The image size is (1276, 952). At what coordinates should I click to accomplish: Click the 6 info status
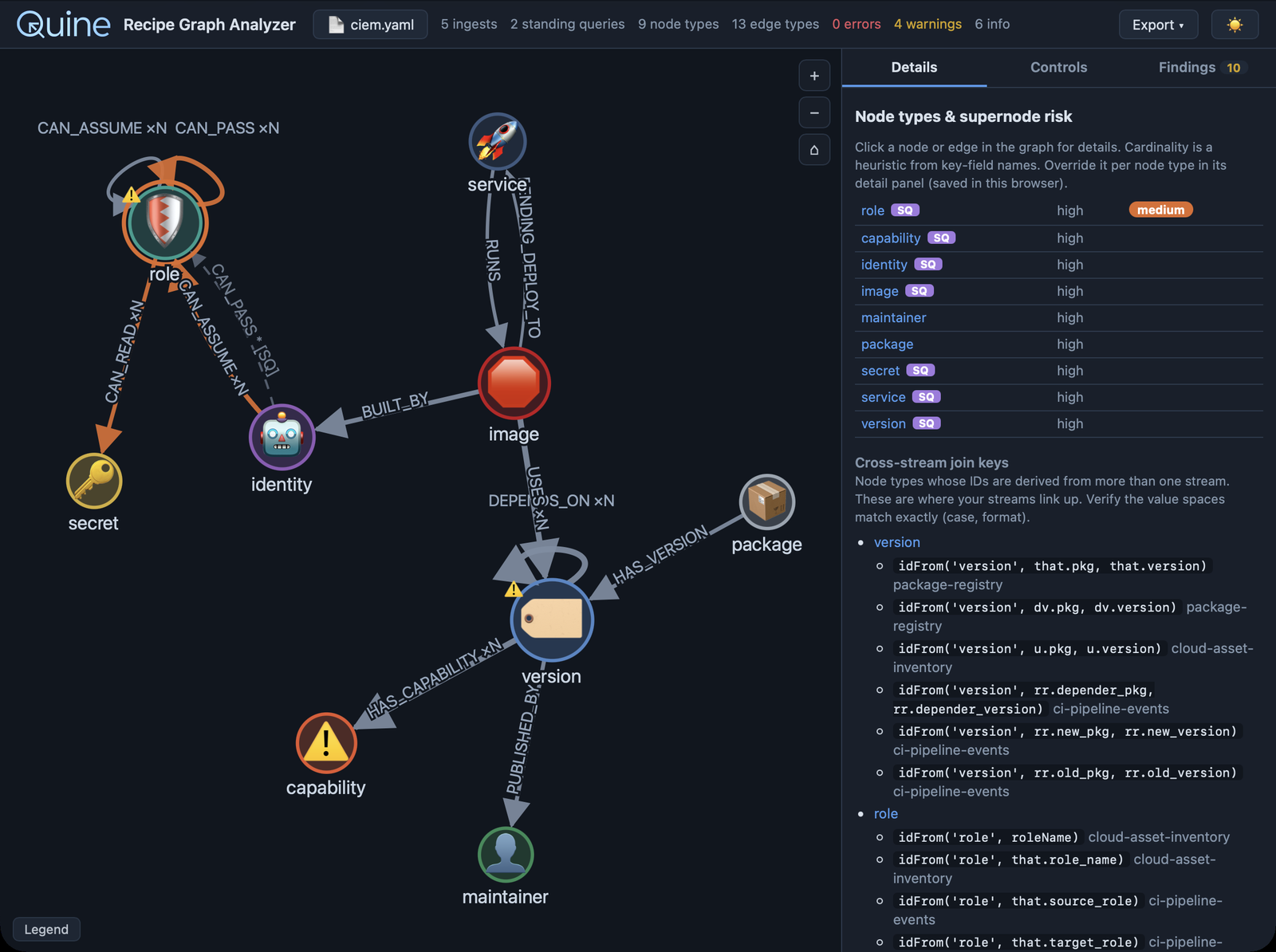pos(992,25)
